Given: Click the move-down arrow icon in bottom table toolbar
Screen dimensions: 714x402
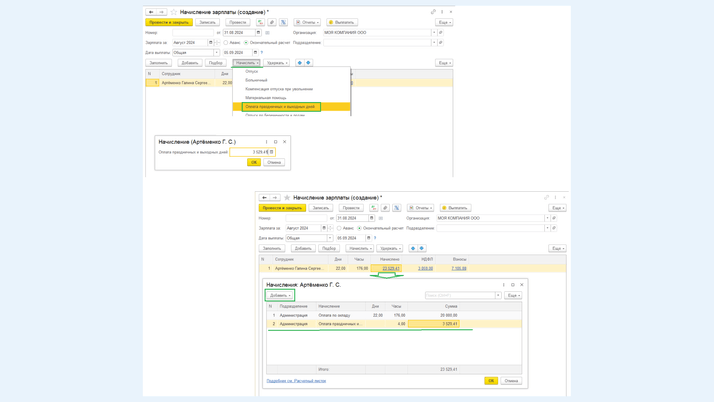Looking at the screenshot, I should [421, 248].
